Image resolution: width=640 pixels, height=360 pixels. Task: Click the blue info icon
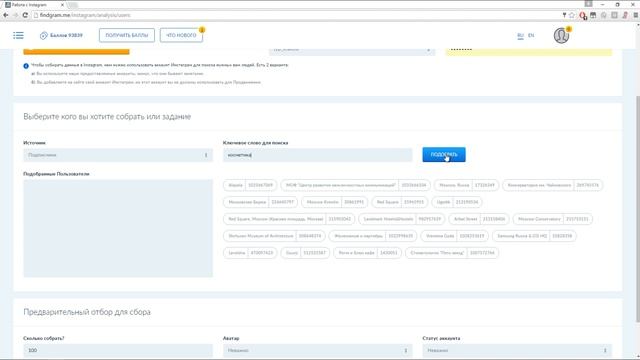26,66
